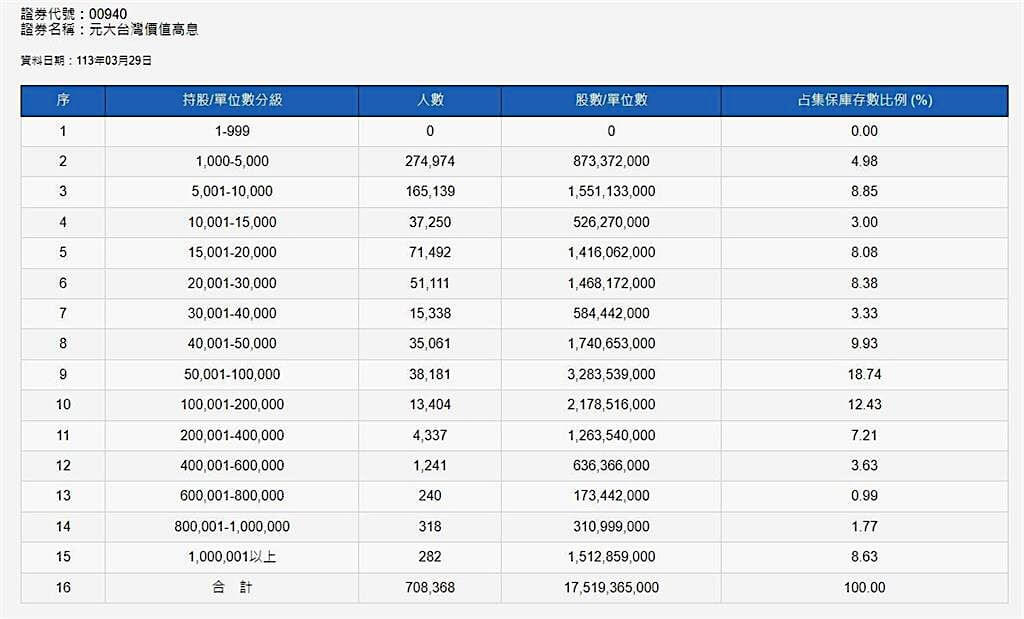Click the 持股/單位數分級 column header
This screenshot has height=619, width=1024.
232,101
